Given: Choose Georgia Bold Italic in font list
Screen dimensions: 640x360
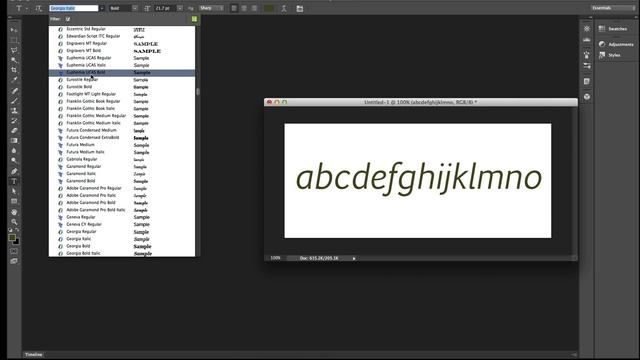Looking at the screenshot, I should click(x=122, y=253).
